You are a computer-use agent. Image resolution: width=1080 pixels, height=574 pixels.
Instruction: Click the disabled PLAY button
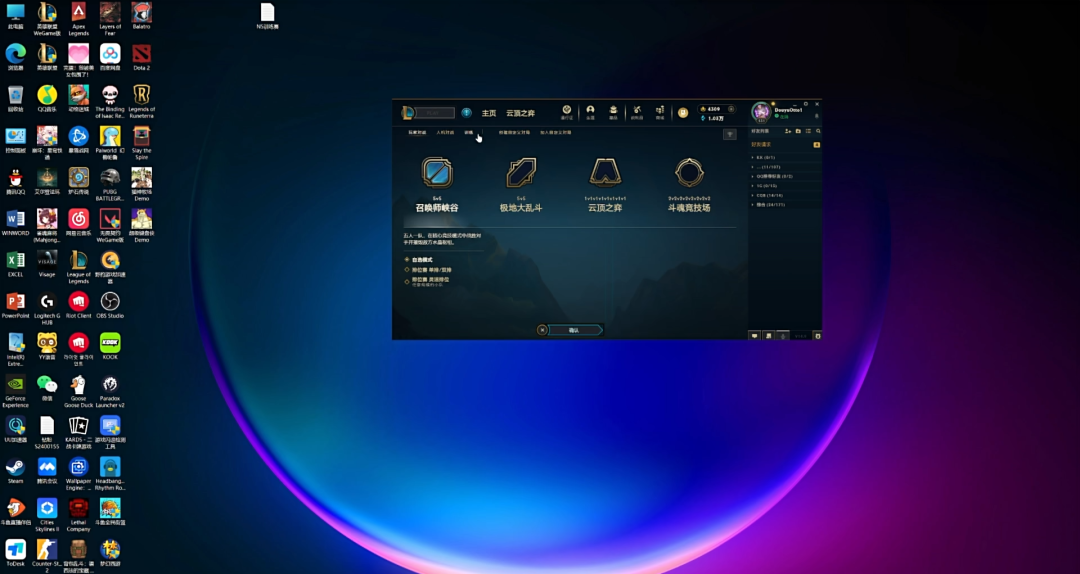point(435,112)
